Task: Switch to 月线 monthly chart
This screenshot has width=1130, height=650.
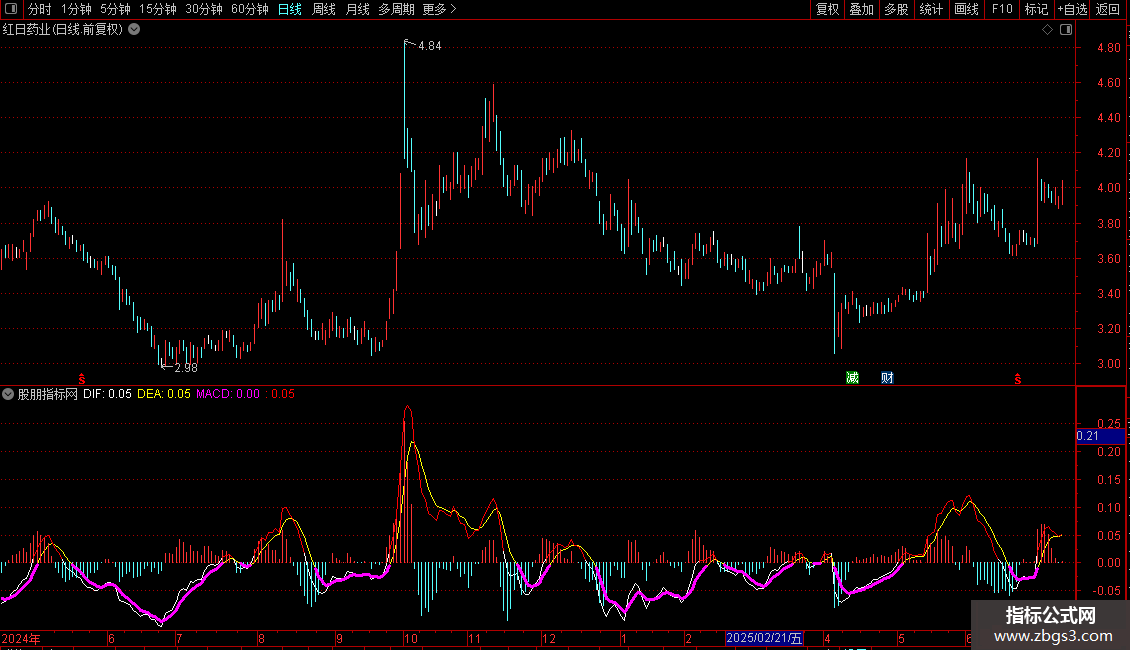Action: [357, 9]
